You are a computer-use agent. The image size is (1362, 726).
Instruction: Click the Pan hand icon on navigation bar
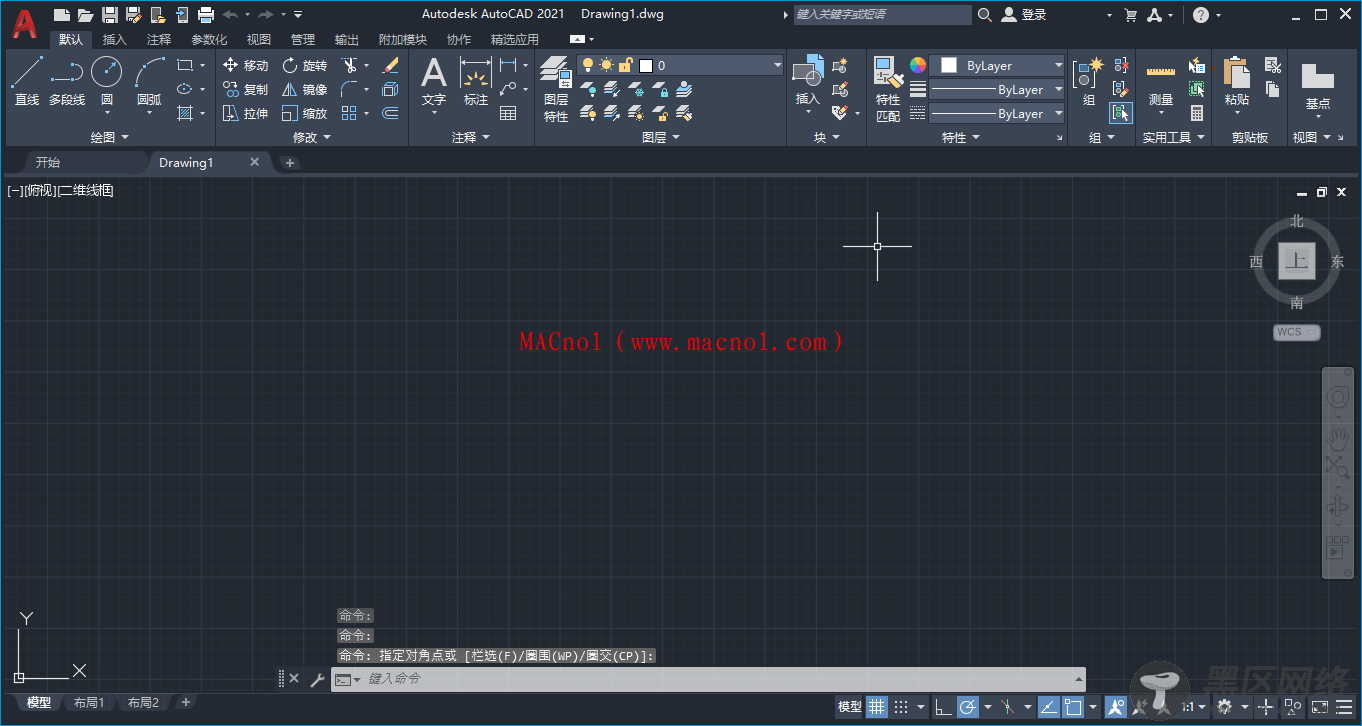point(1337,438)
